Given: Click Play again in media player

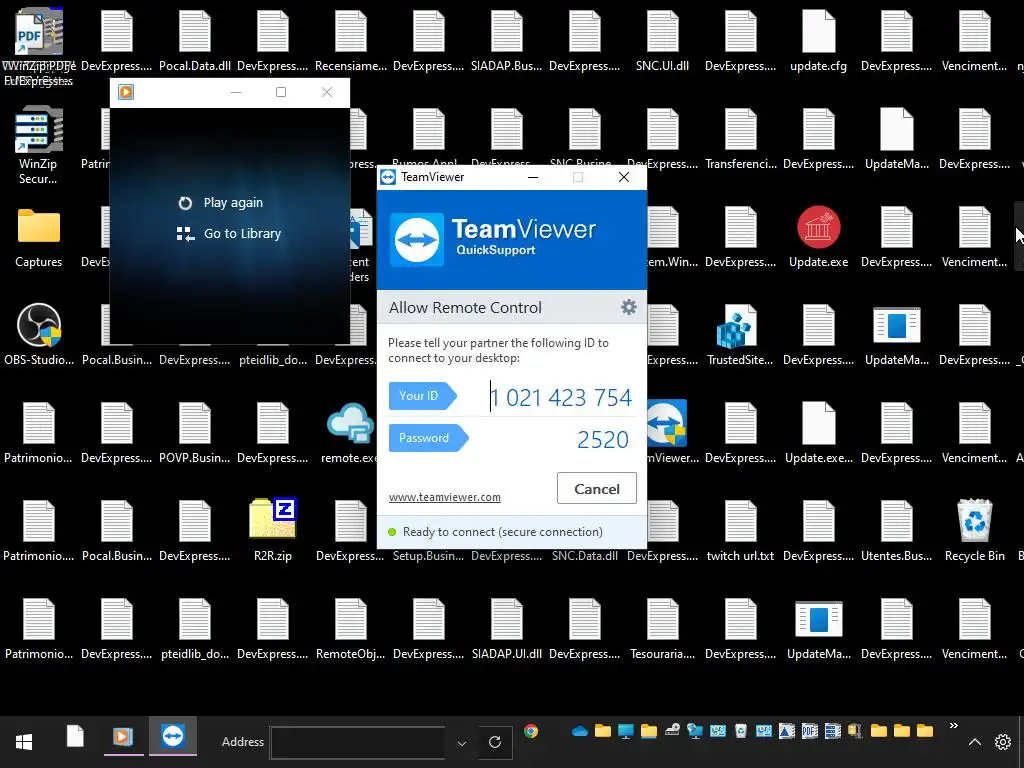Looking at the screenshot, I should tap(221, 202).
